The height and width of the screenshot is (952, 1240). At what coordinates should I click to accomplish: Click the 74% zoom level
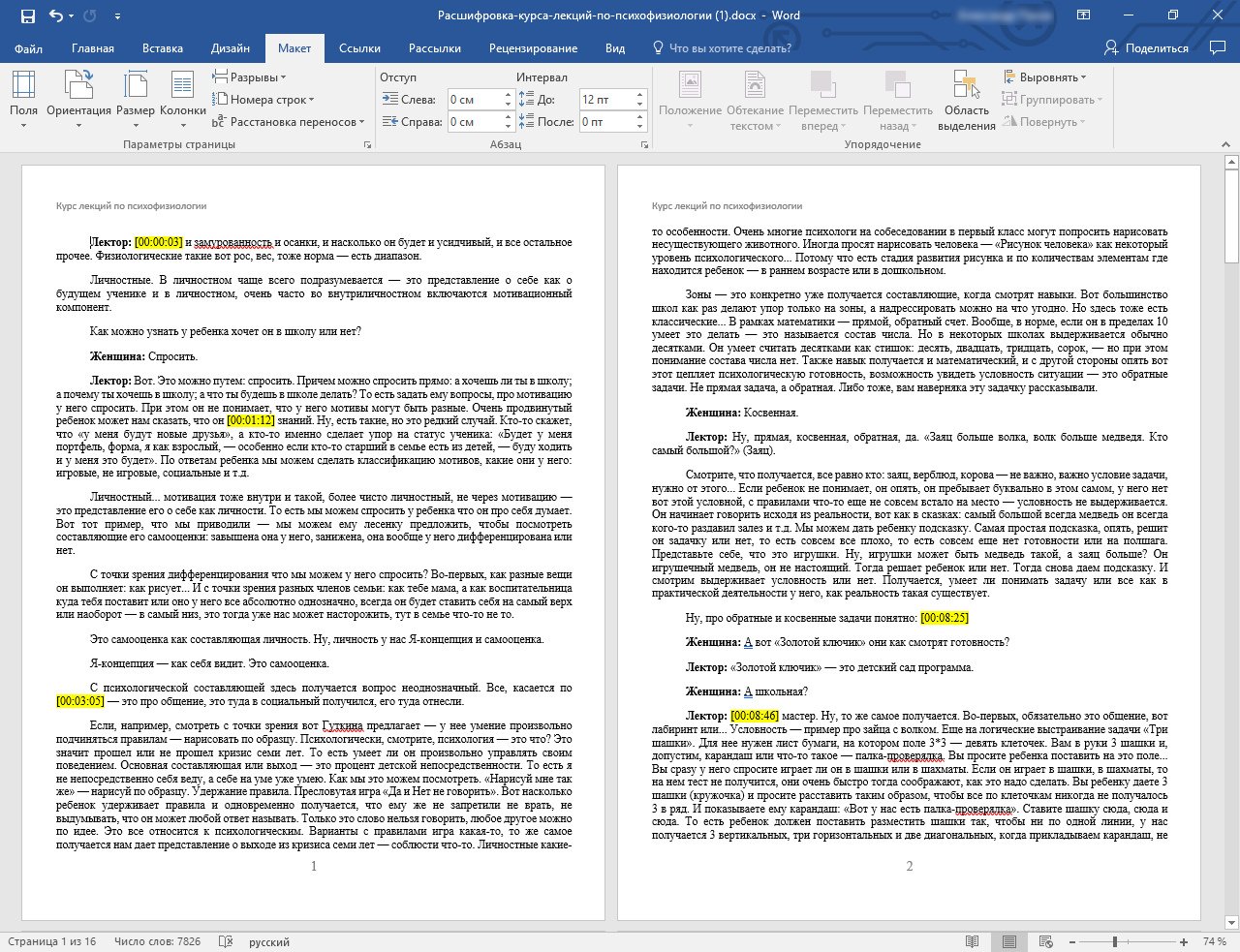tap(1214, 941)
